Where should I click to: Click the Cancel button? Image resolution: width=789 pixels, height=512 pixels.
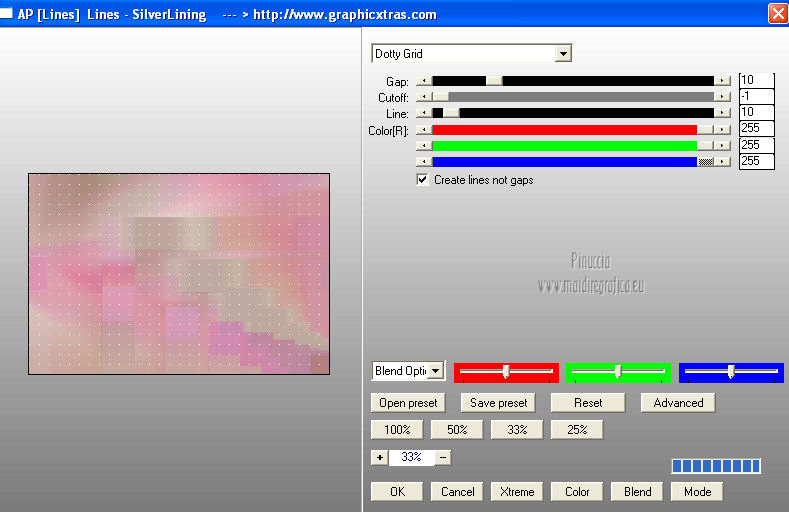tap(457, 492)
